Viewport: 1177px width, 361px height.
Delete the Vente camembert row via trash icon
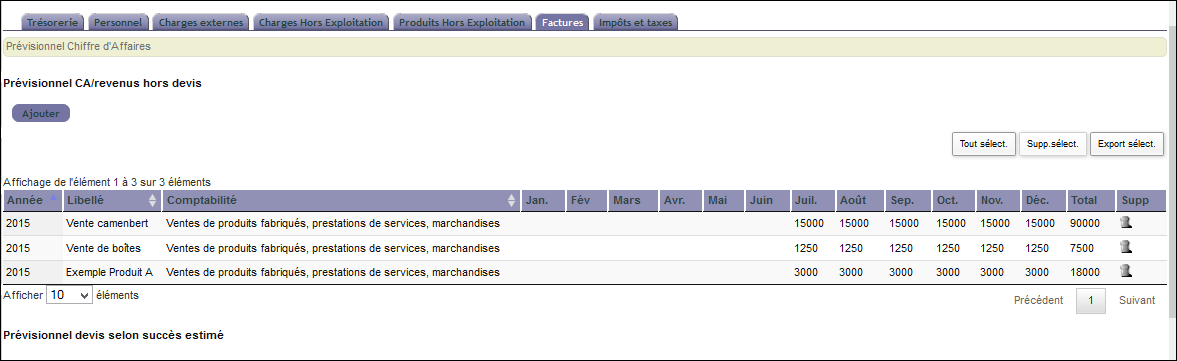pos(1125,222)
